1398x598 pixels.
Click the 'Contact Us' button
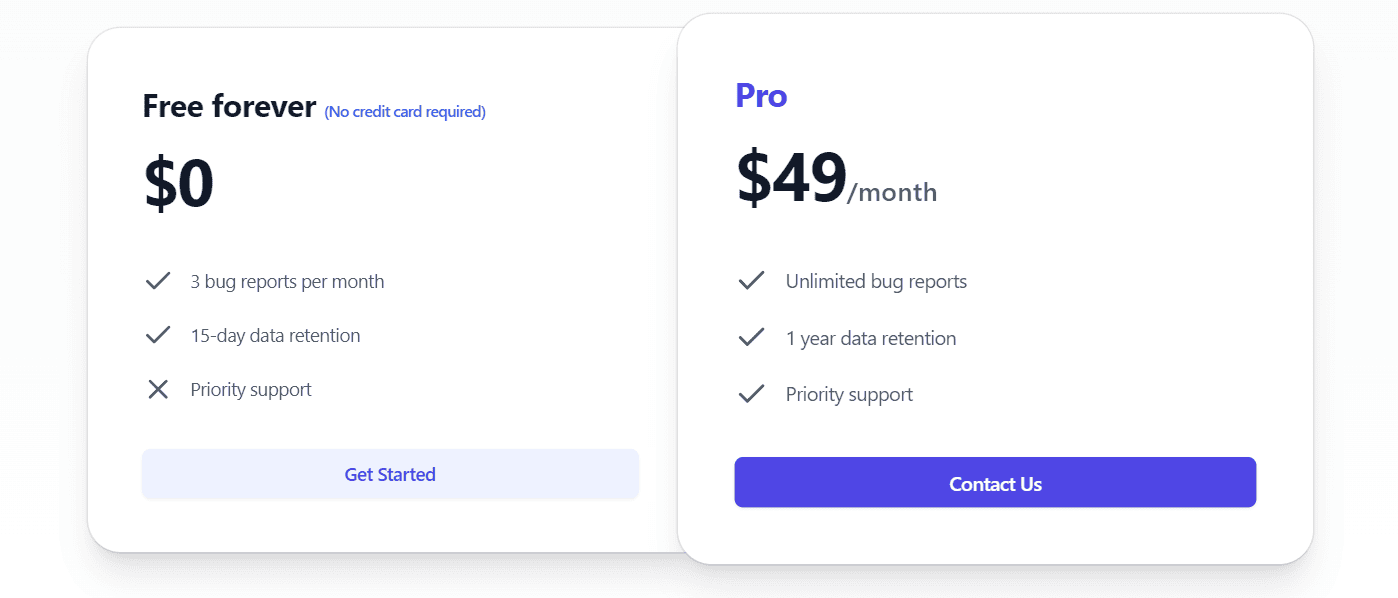pyautogui.click(x=995, y=483)
